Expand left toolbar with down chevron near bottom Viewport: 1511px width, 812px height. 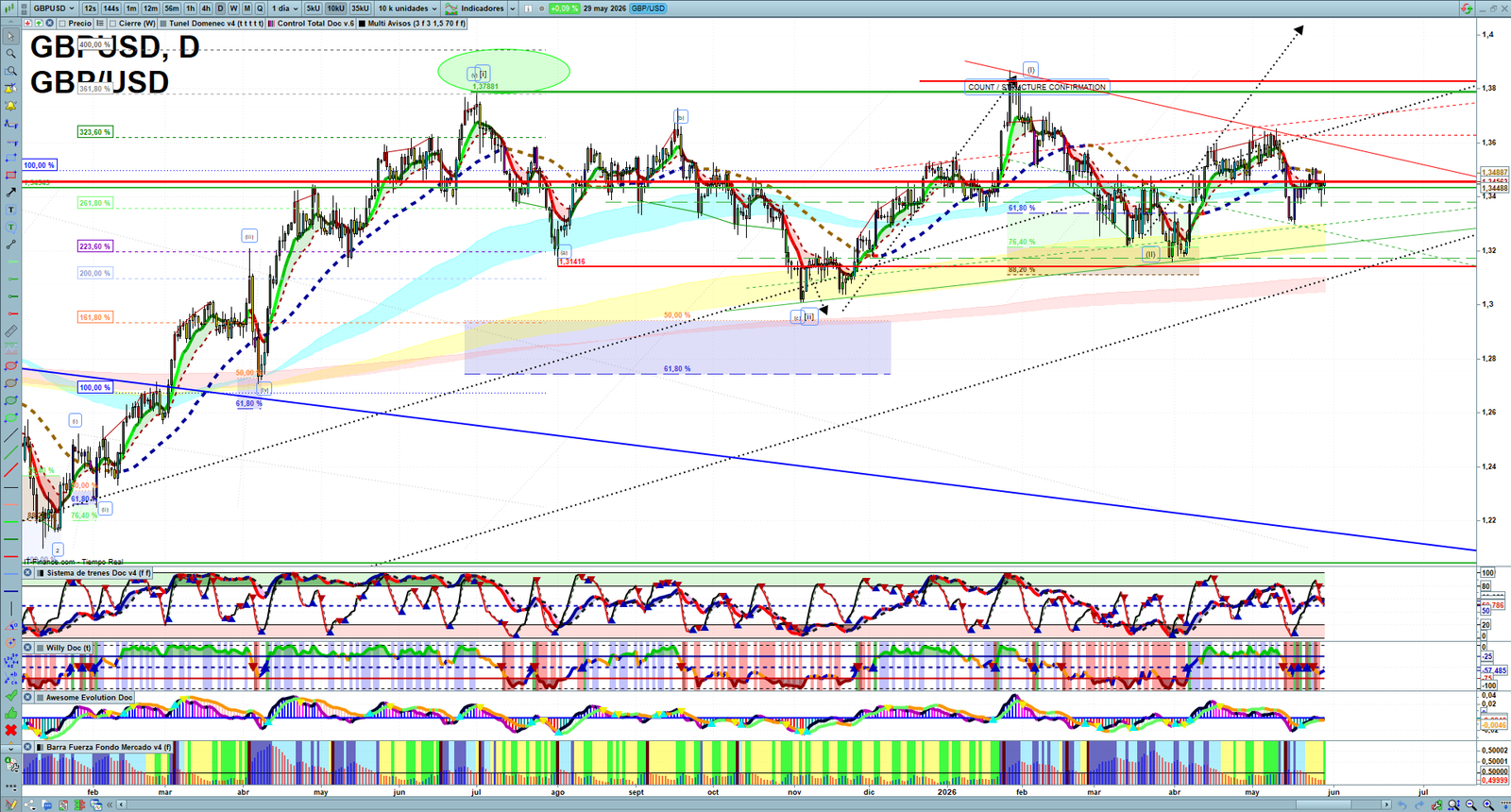click(x=11, y=749)
